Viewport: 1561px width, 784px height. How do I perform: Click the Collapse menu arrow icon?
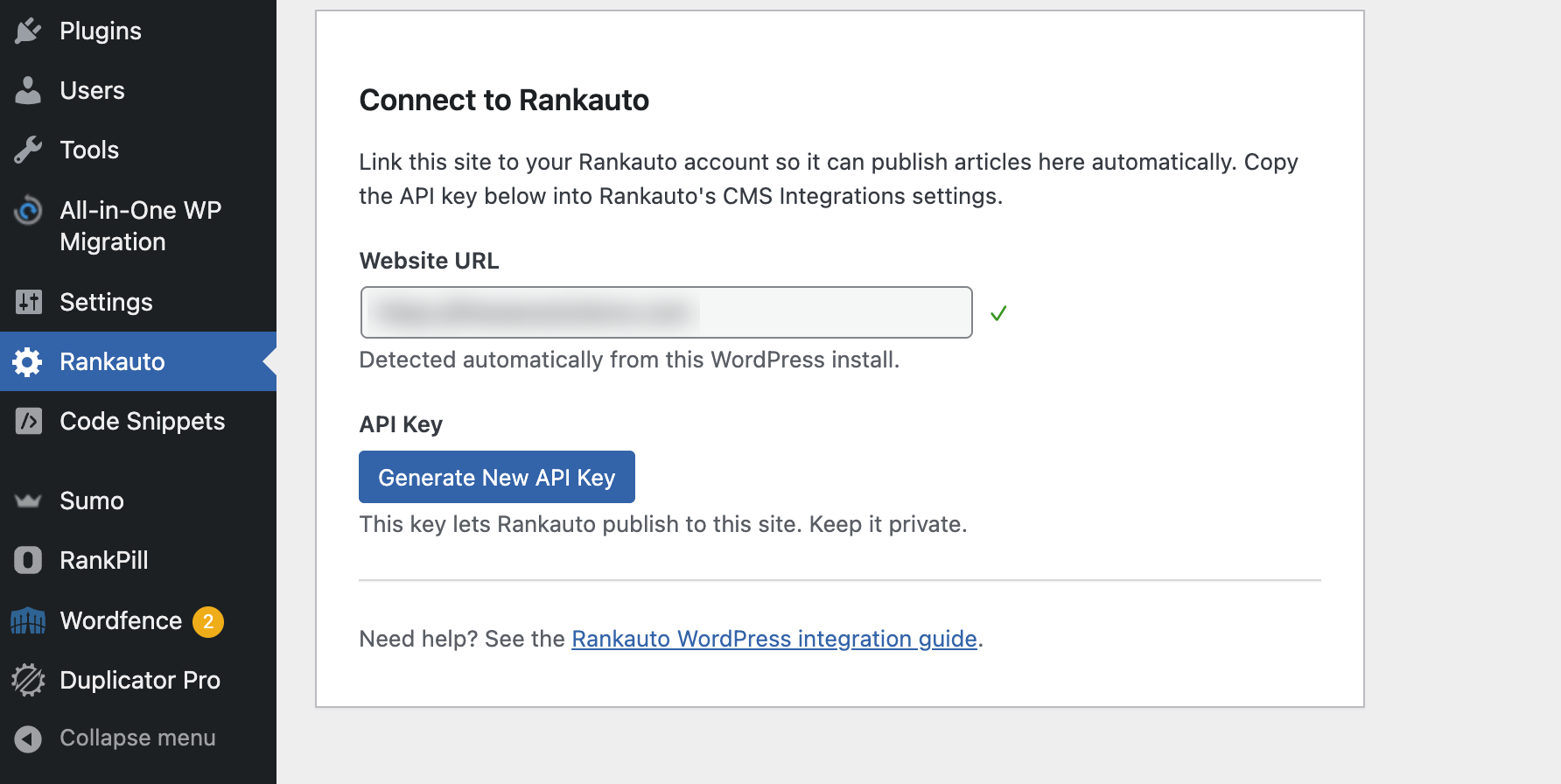pyautogui.click(x=28, y=738)
